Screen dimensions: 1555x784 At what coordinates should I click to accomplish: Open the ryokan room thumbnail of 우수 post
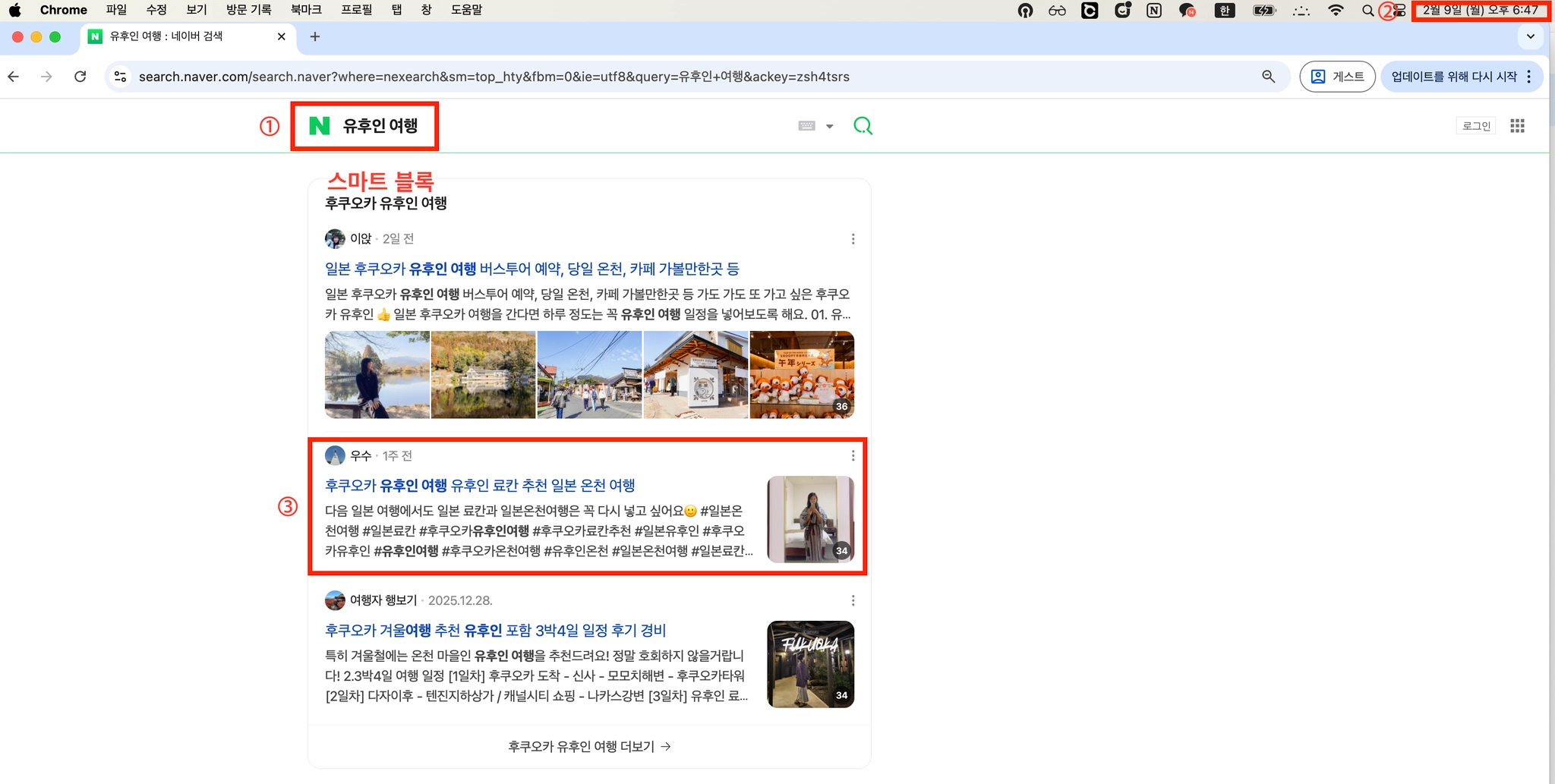pos(811,519)
